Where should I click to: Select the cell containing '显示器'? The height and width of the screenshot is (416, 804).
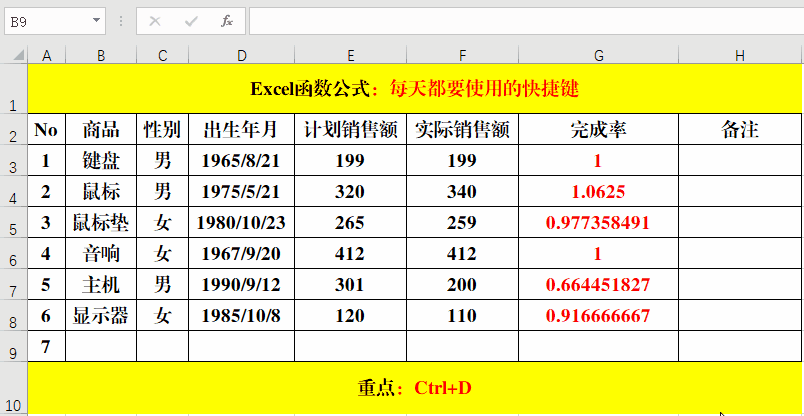(101, 315)
